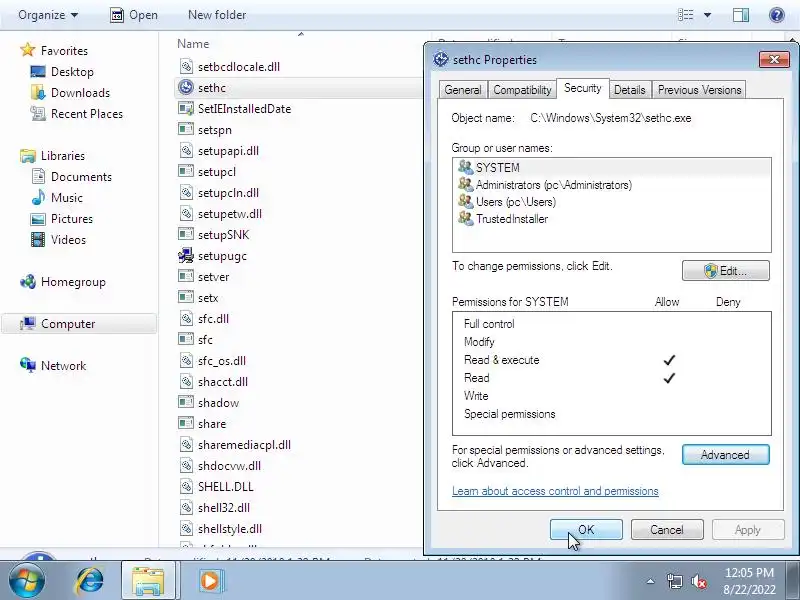The height and width of the screenshot is (600, 800).
Task: Toggle the preview pane icon
Action: pos(741,15)
